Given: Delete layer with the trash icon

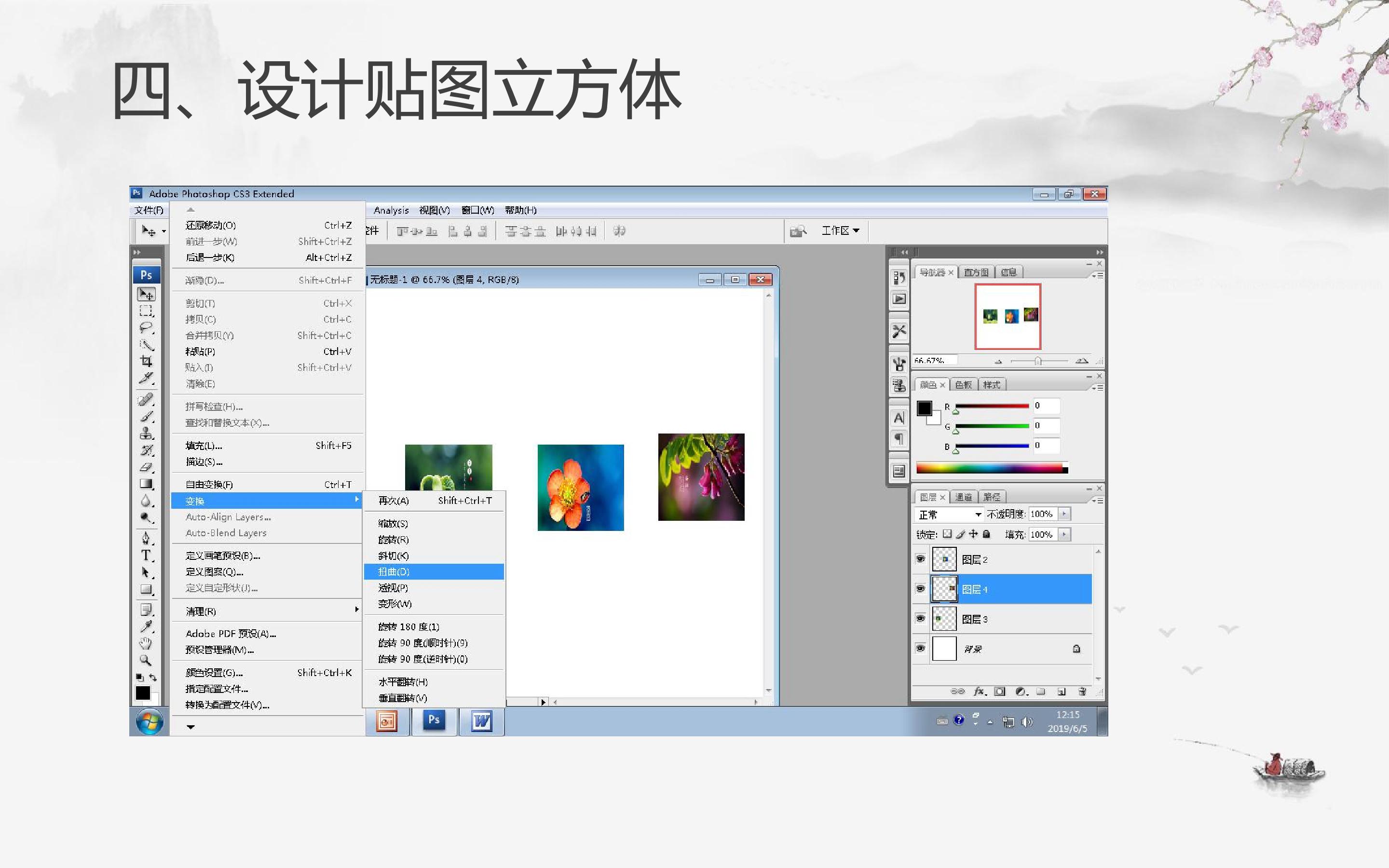Looking at the screenshot, I should 1082,691.
